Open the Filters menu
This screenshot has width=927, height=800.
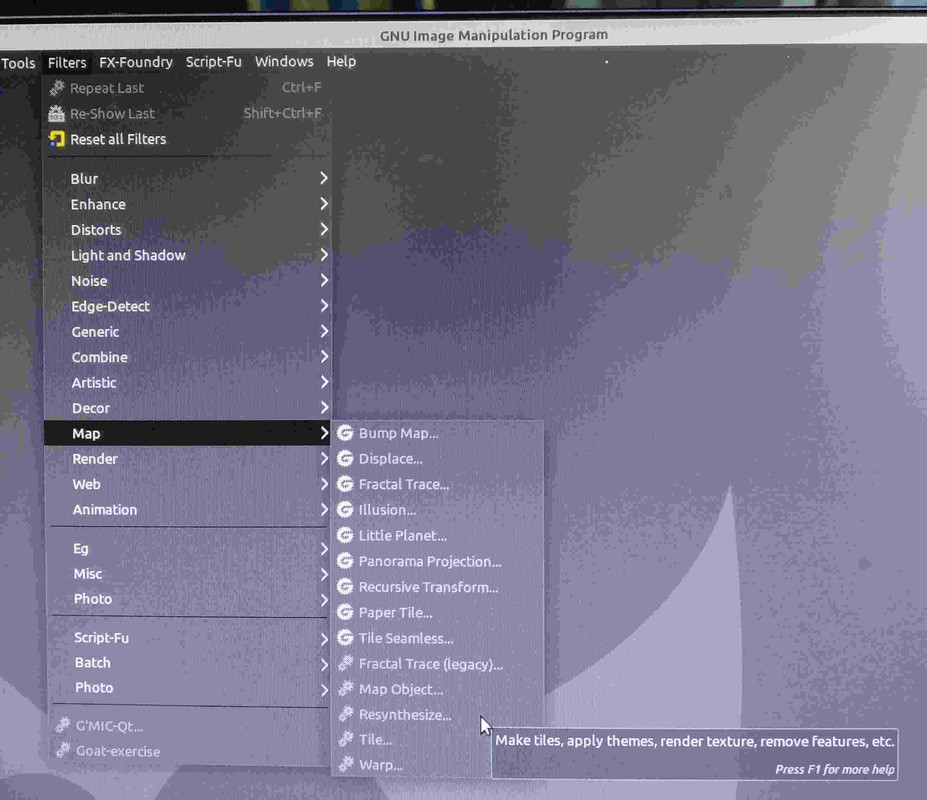67,63
